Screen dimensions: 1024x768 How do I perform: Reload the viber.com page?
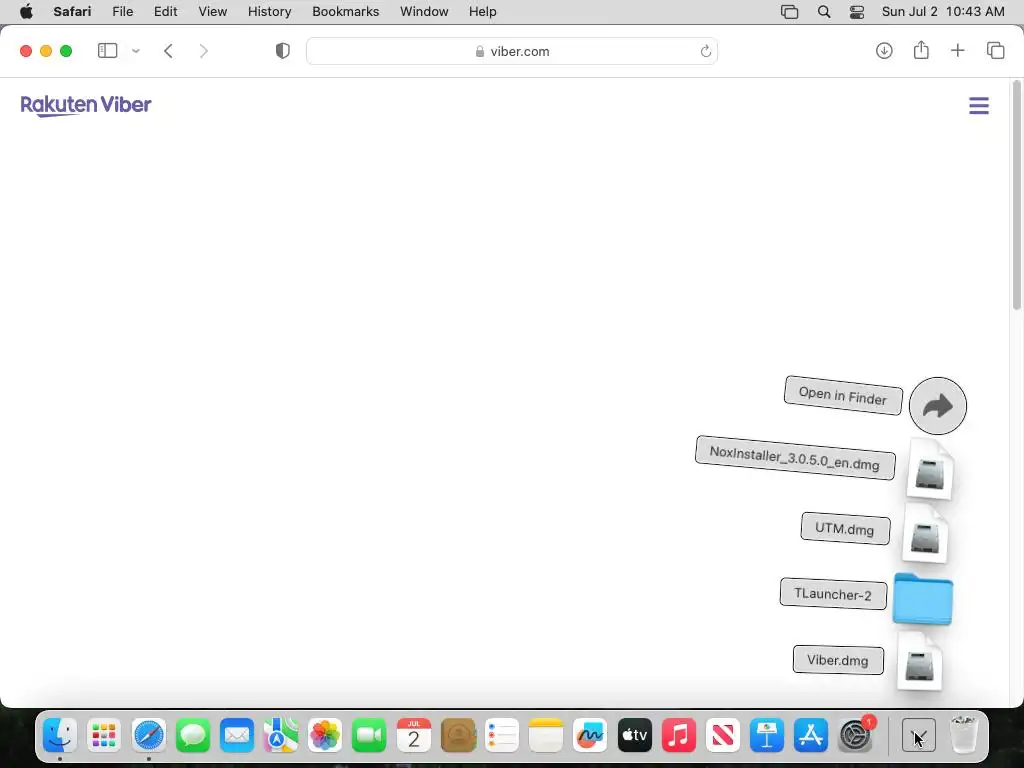[705, 51]
